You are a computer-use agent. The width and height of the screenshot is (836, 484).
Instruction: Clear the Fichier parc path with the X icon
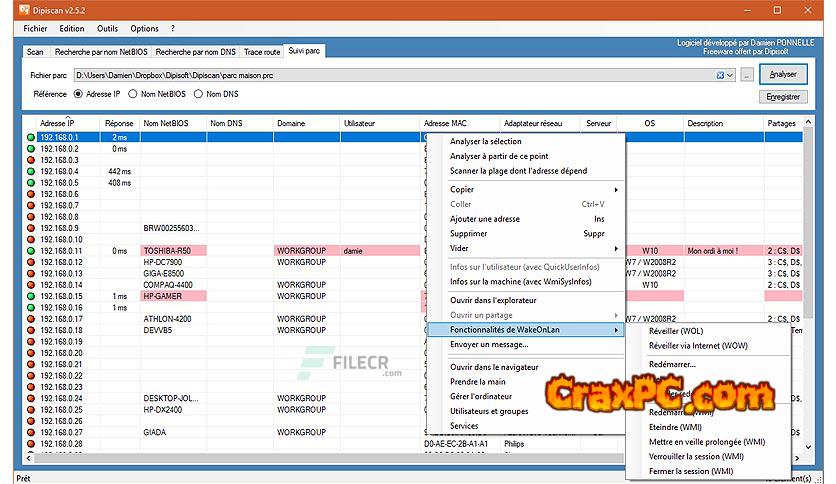pos(720,75)
